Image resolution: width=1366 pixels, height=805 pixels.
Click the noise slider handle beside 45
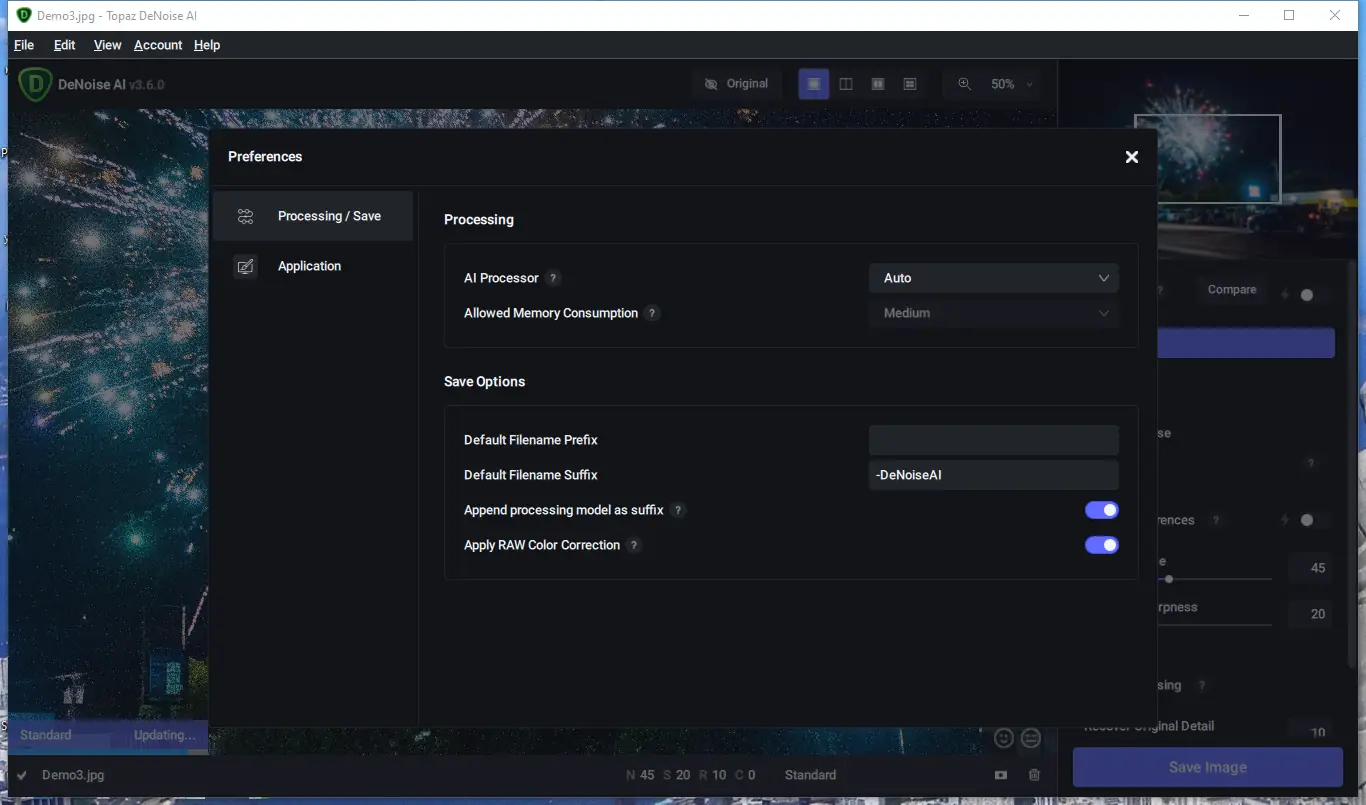(1169, 579)
